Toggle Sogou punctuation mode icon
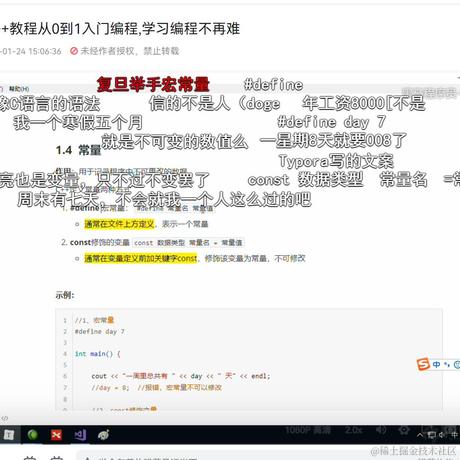Viewport: 460px width, 460px height. tap(447, 364)
